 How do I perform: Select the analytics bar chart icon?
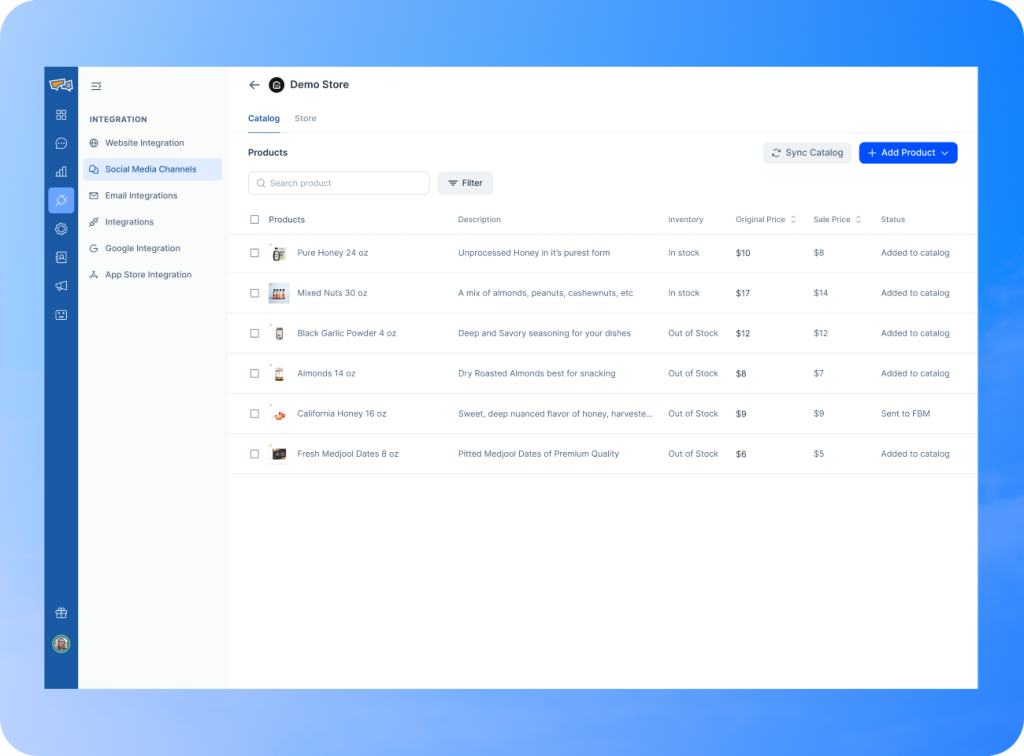[61, 171]
